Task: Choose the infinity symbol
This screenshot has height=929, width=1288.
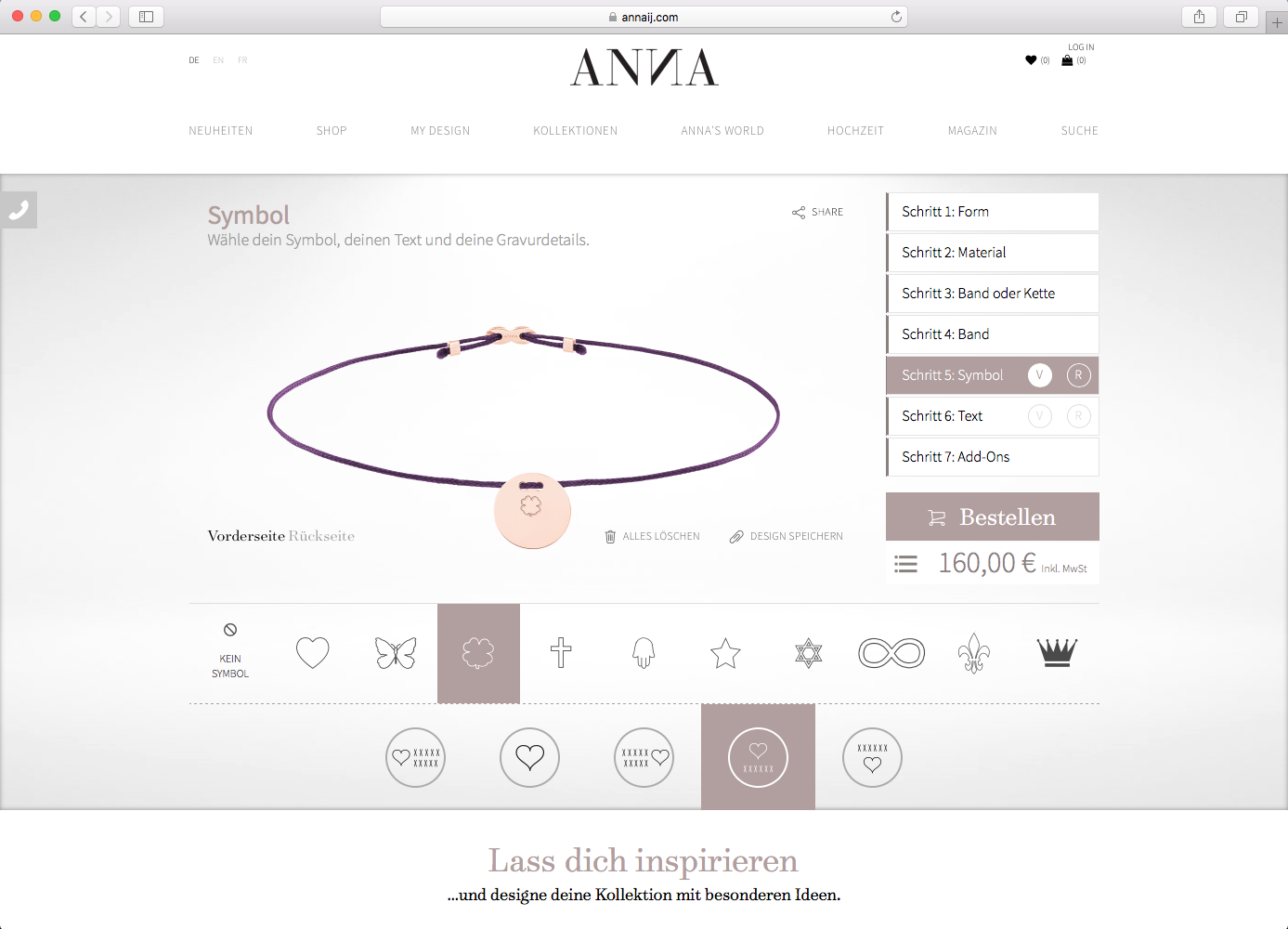Action: [x=891, y=653]
